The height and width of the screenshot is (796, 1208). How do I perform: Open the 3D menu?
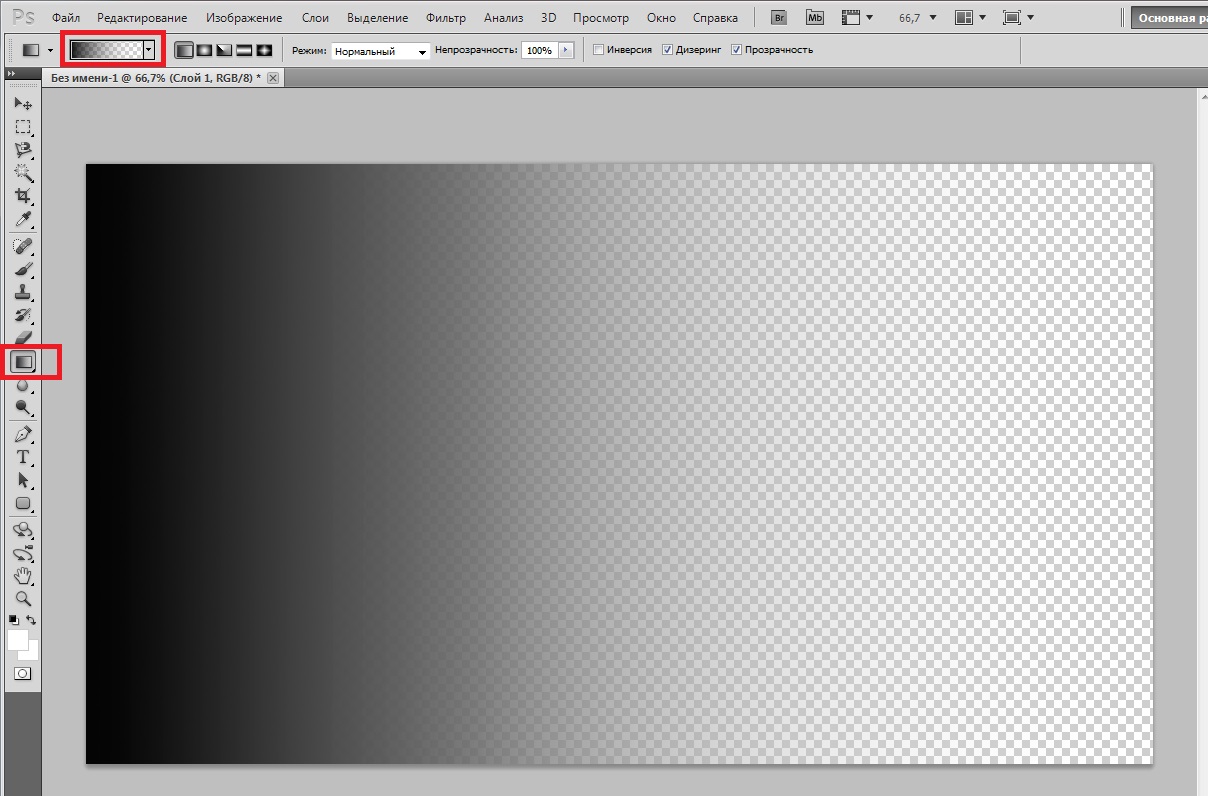pyautogui.click(x=548, y=18)
